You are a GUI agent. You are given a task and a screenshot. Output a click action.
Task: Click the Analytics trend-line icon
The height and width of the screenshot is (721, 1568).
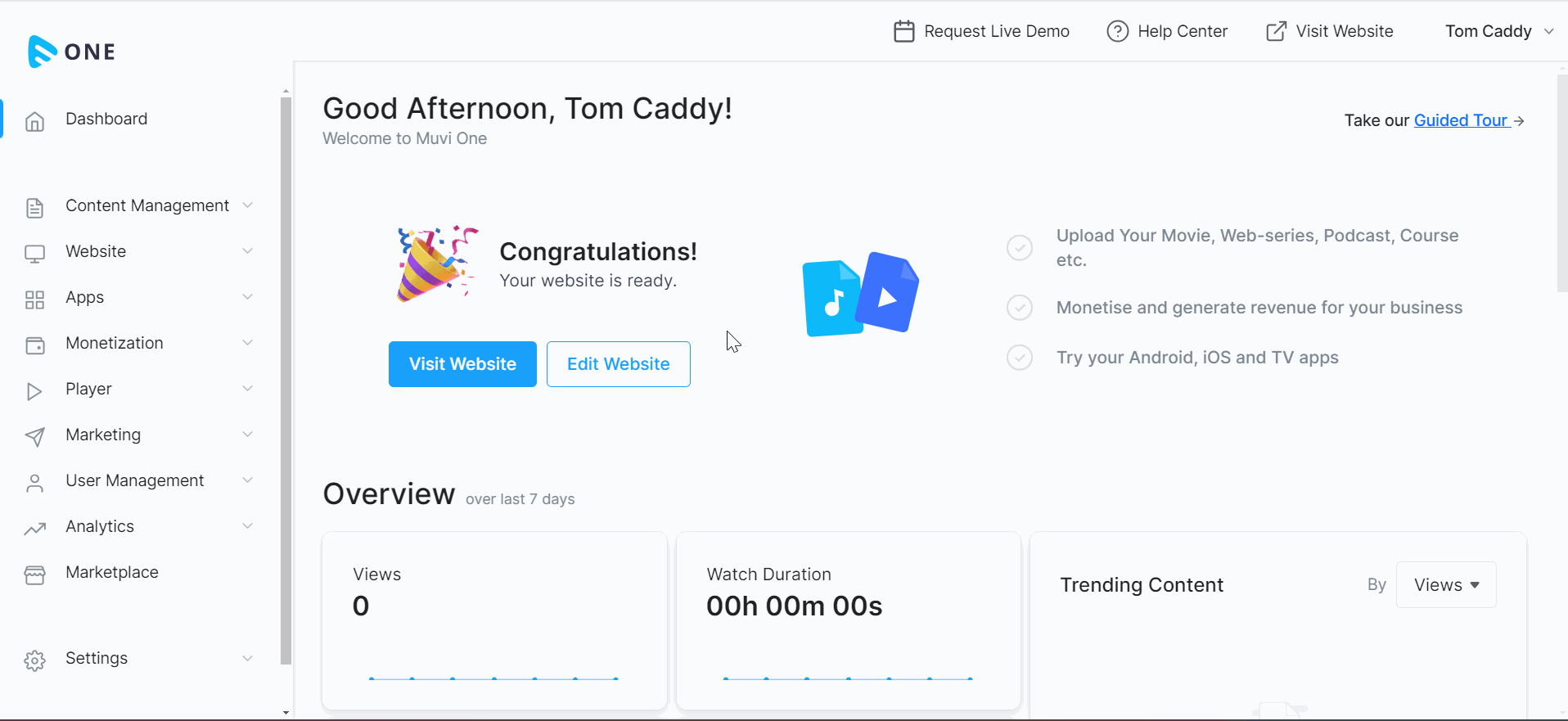click(34, 529)
